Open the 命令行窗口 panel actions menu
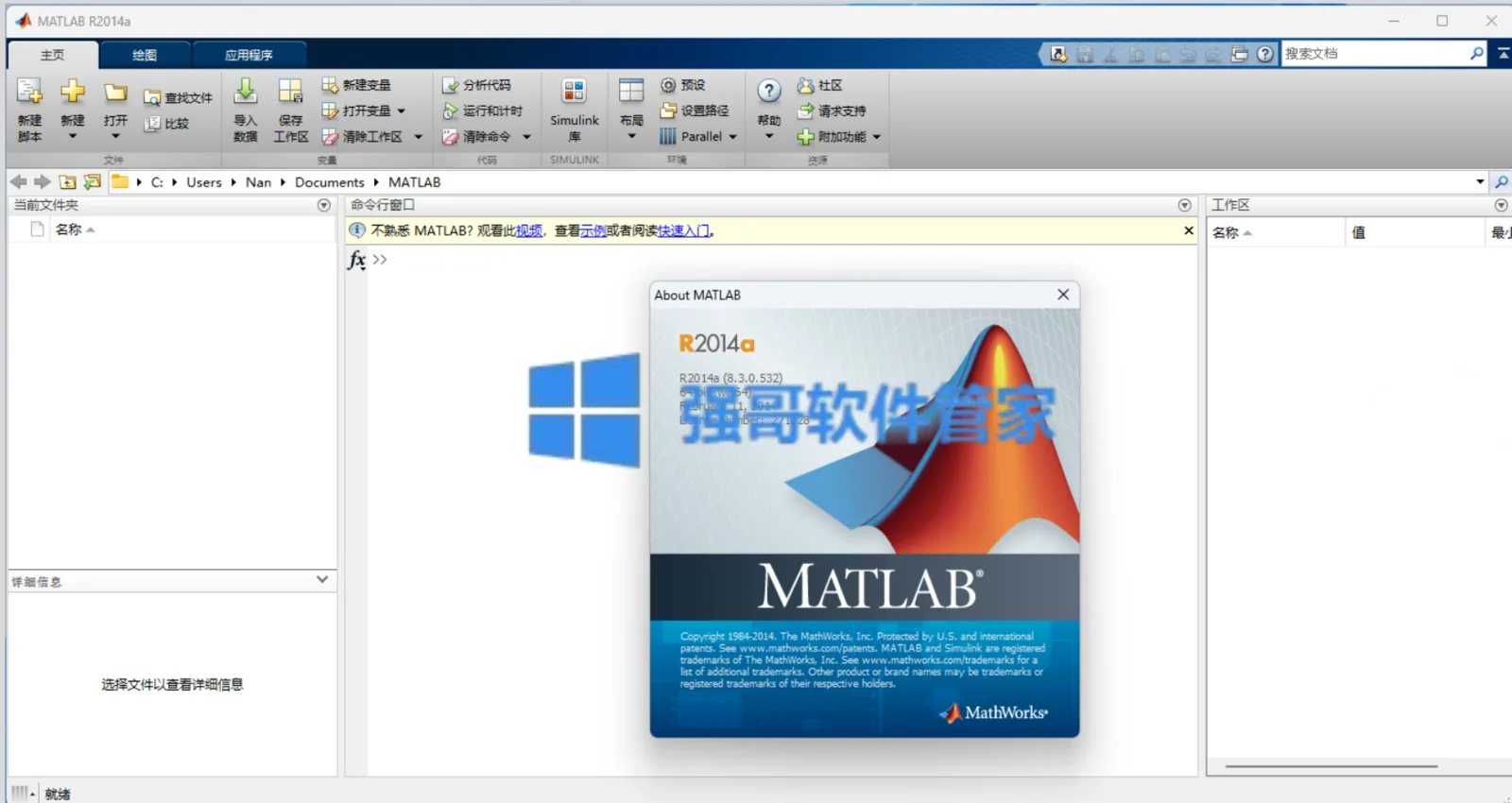Image resolution: width=1512 pixels, height=803 pixels. [1185, 205]
